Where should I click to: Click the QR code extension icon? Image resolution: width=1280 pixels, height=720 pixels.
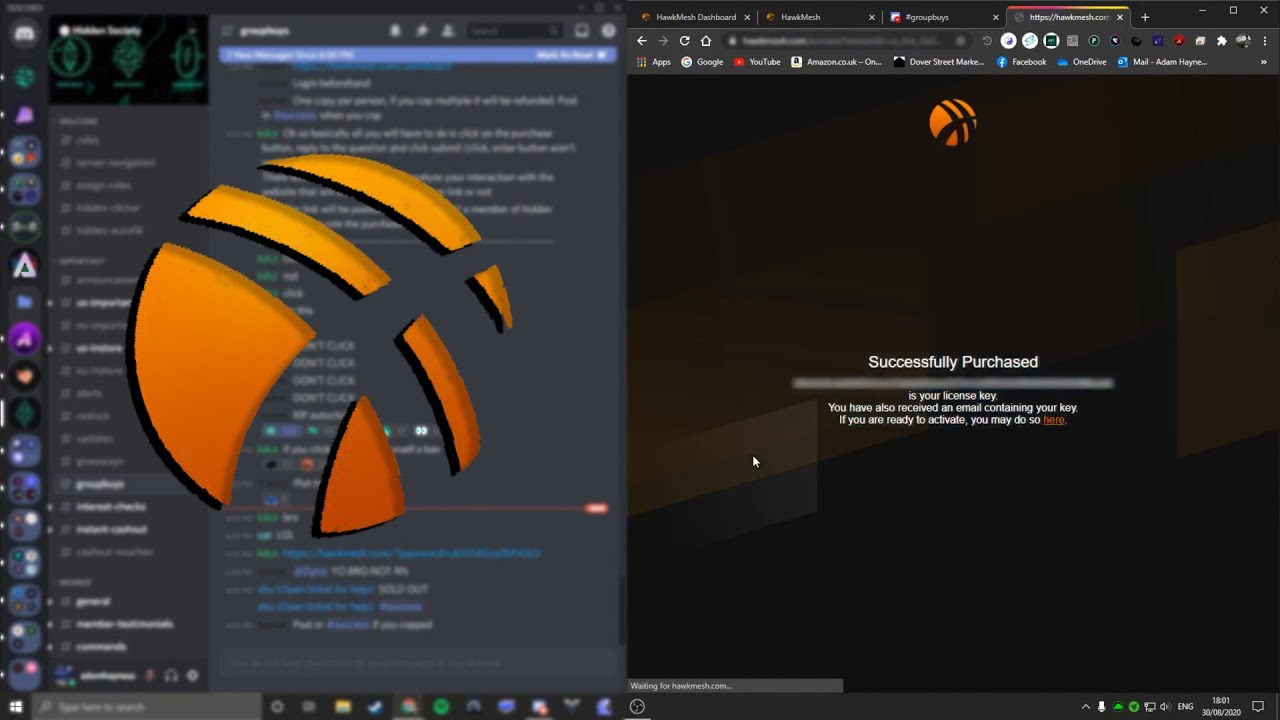pyautogui.click(x=1072, y=41)
